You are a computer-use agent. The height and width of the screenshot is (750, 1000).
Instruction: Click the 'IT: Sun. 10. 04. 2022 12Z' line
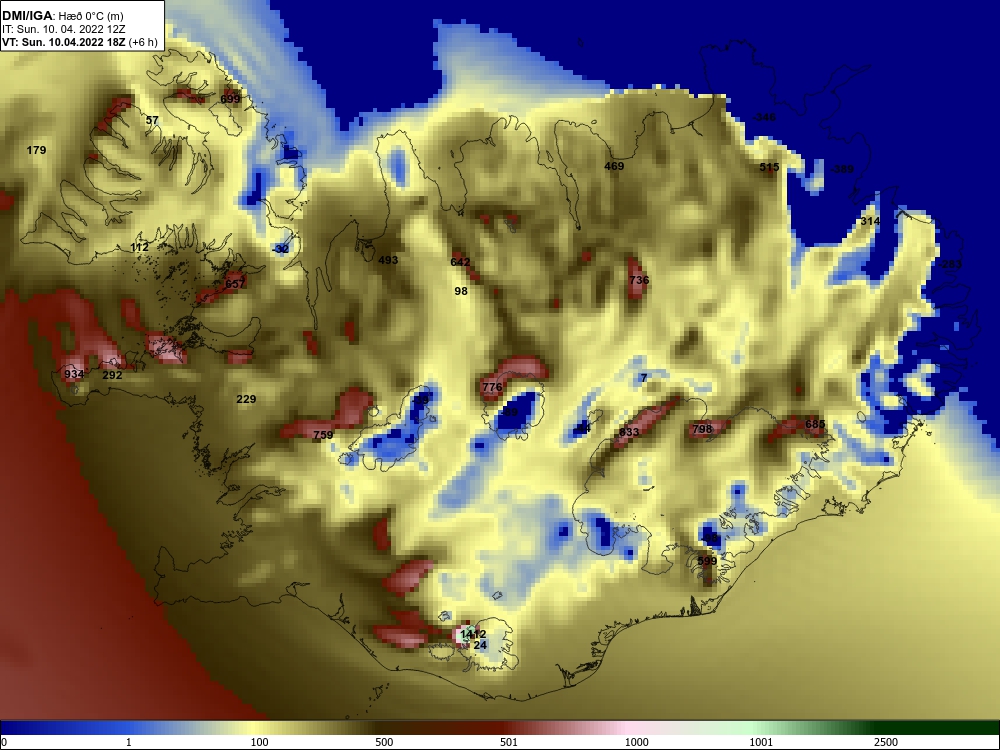(x=63, y=29)
